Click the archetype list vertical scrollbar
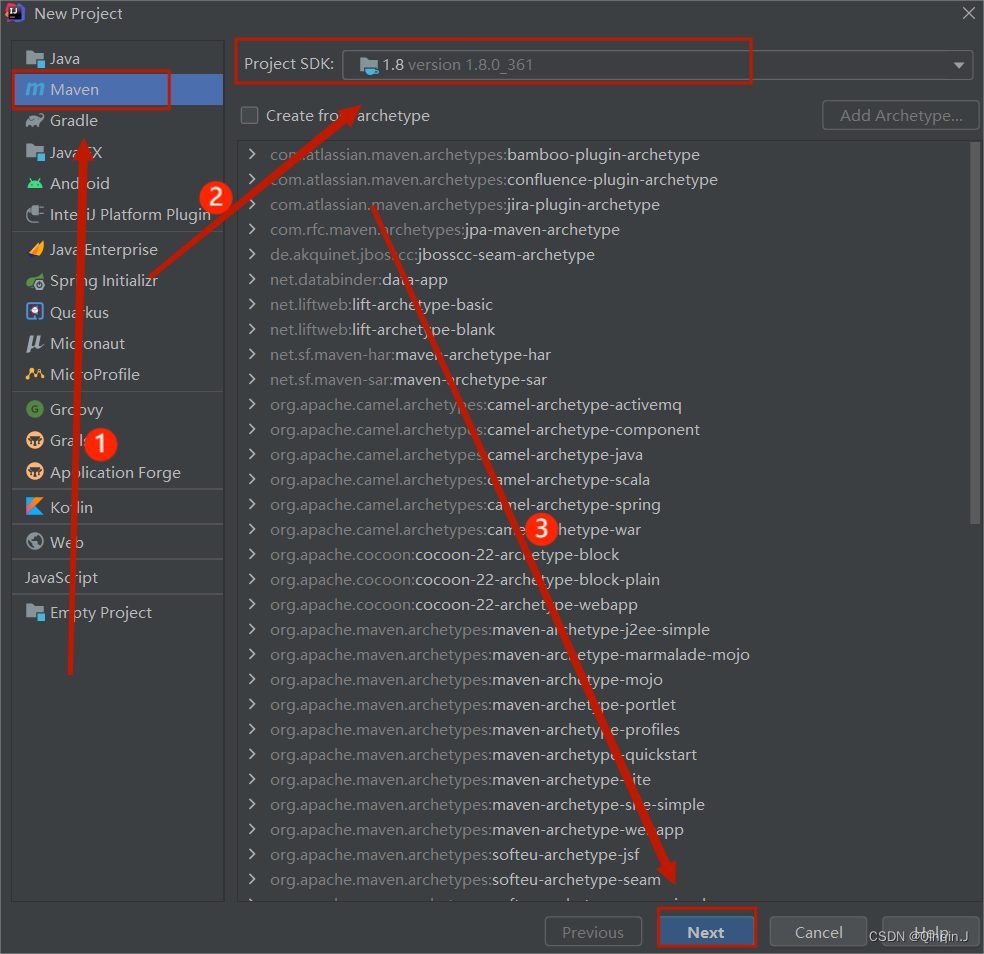This screenshot has width=984, height=954. click(975, 333)
